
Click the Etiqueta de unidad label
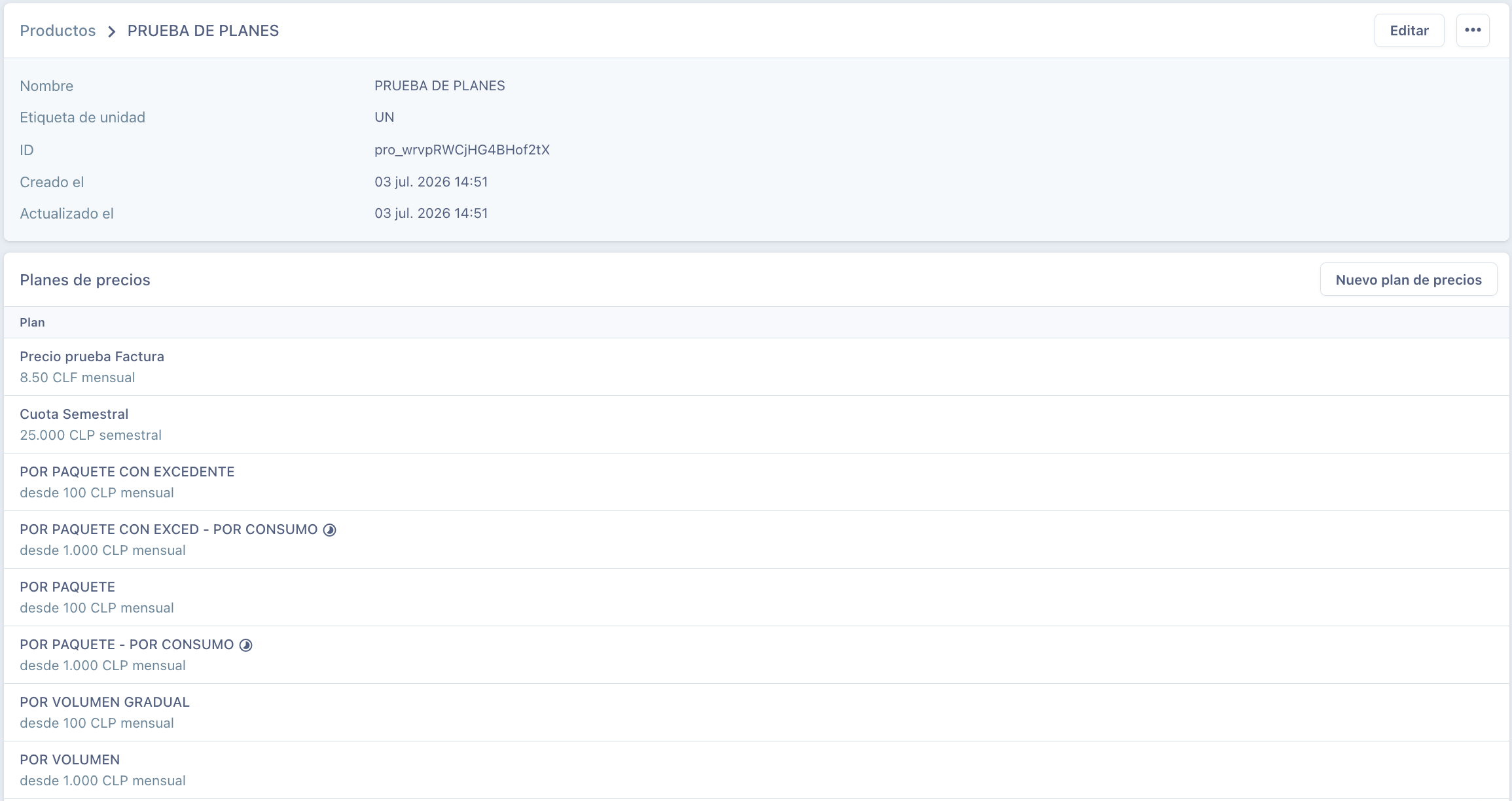(82, 117)
